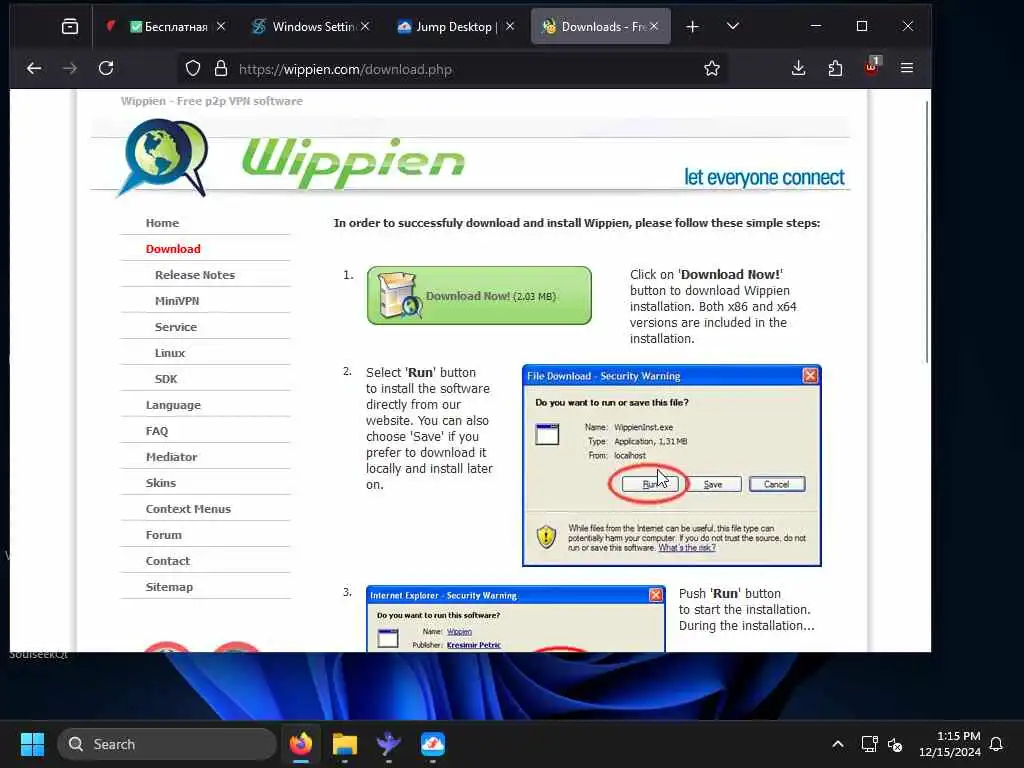Open the clock and date panel
The width and height of the screenshot is (1024, 768).
[x=950, y=744]
